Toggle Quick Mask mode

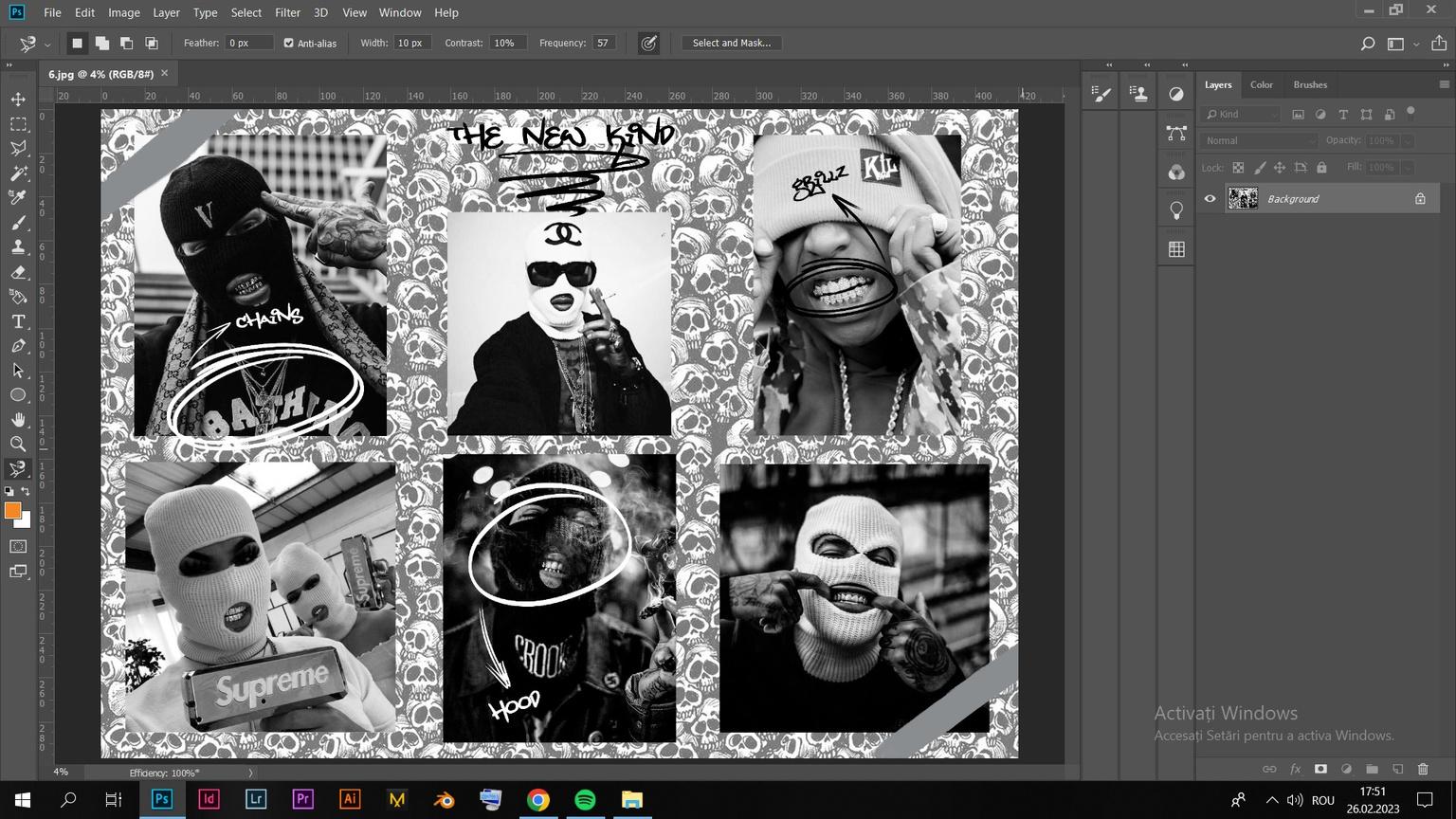click(18, 547)
